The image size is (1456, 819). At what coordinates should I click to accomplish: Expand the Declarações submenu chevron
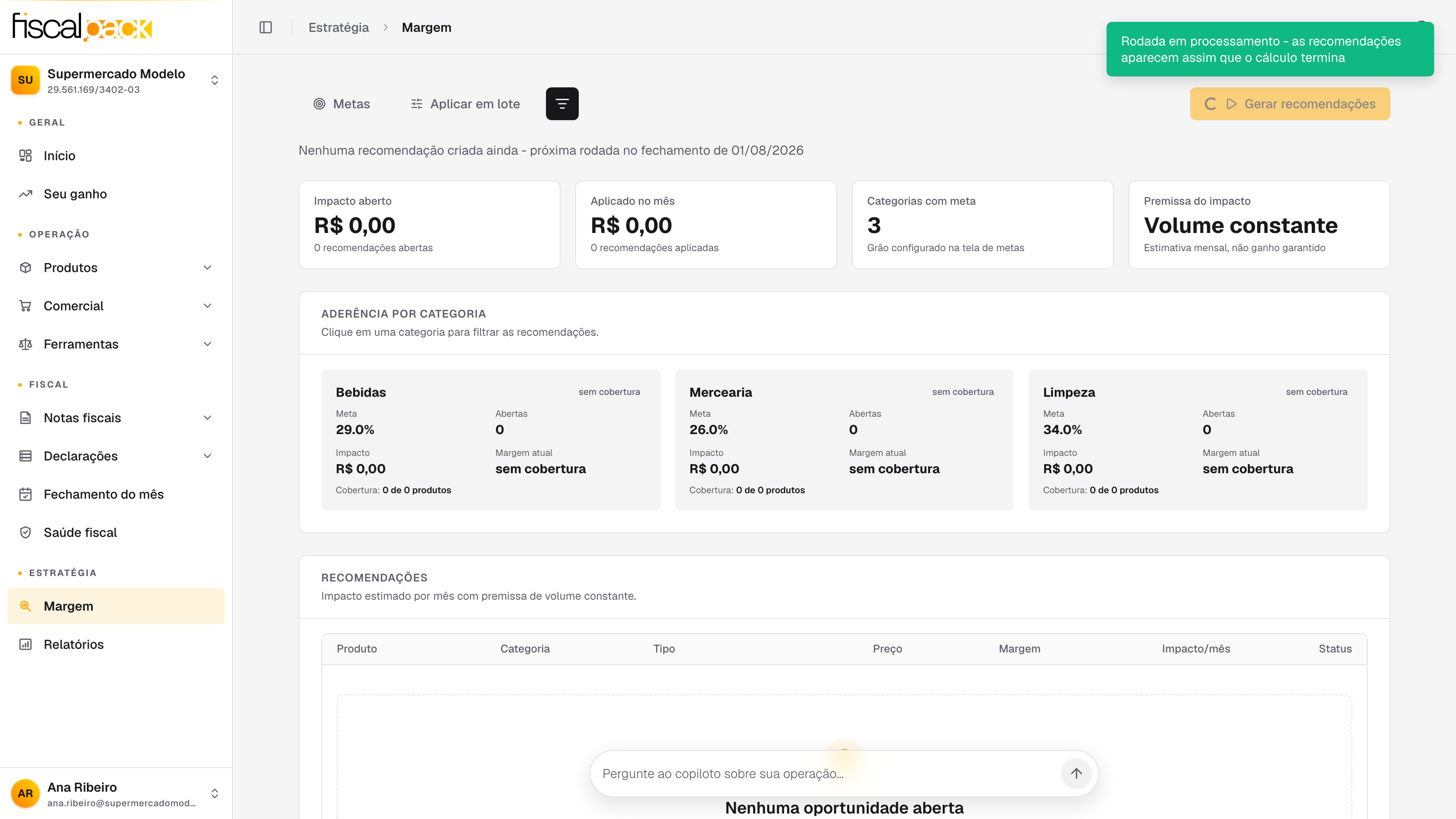(207, 456)
